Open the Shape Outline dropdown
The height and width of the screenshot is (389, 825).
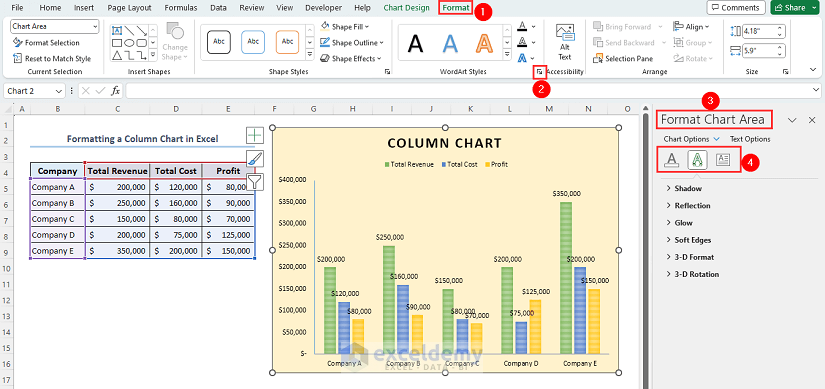coord(352,43)
